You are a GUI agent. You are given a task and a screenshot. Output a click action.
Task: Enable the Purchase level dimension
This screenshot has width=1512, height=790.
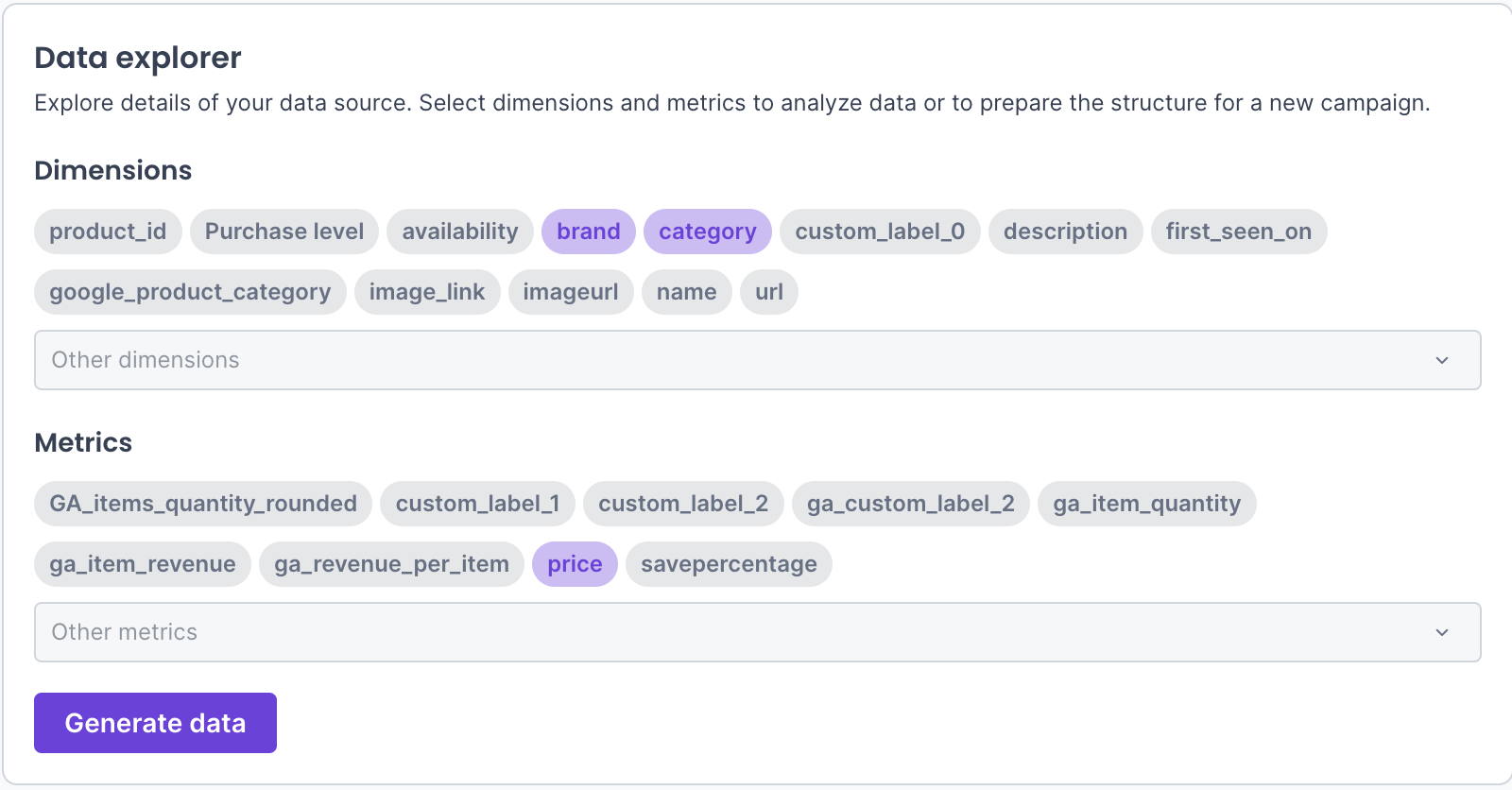(x=283, y=232)
